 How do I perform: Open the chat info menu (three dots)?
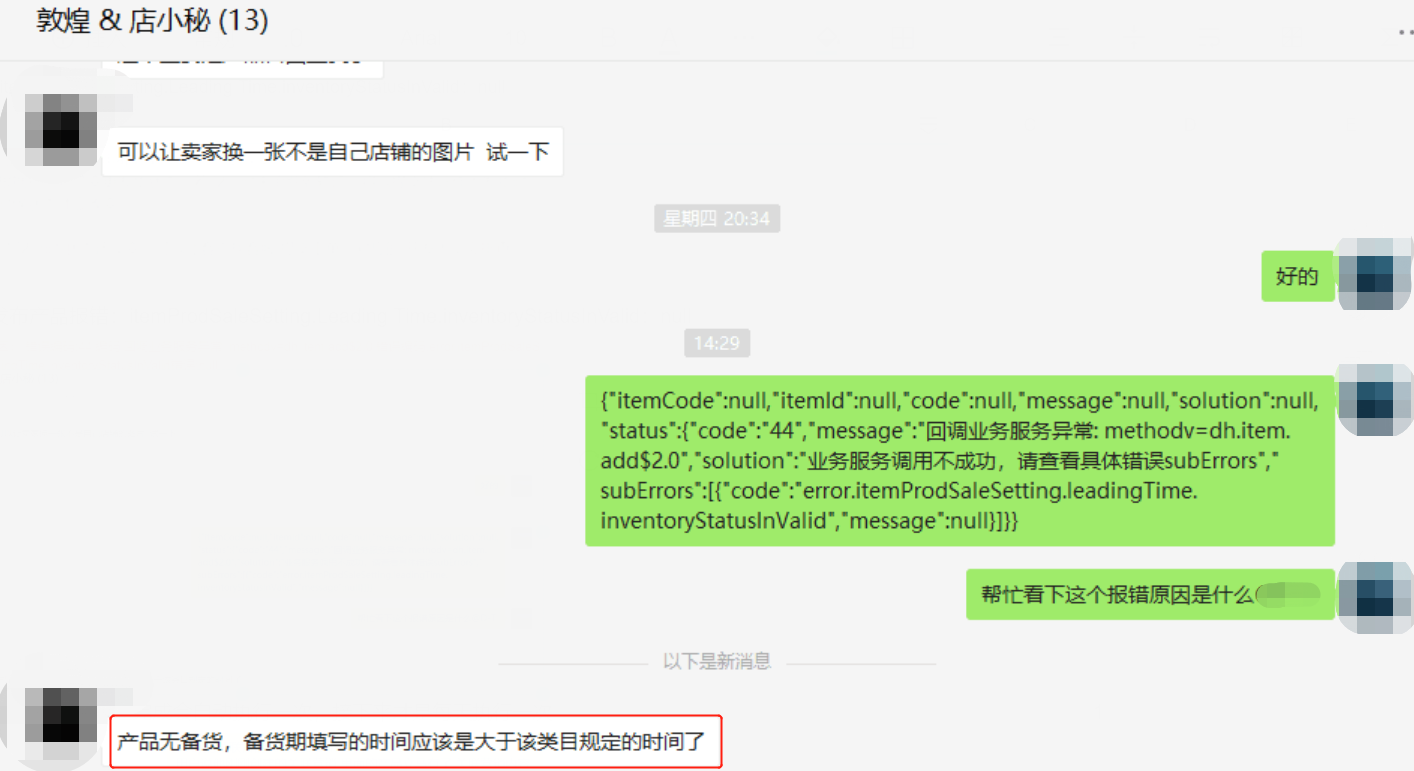pyautogui.click(x=1405, y=33)
